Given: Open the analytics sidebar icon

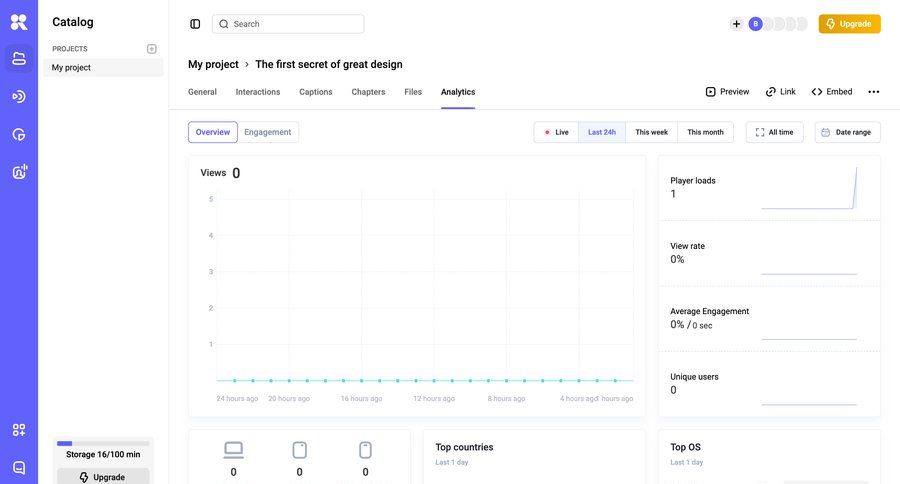Looking at the screenshot, I should 19,134.
